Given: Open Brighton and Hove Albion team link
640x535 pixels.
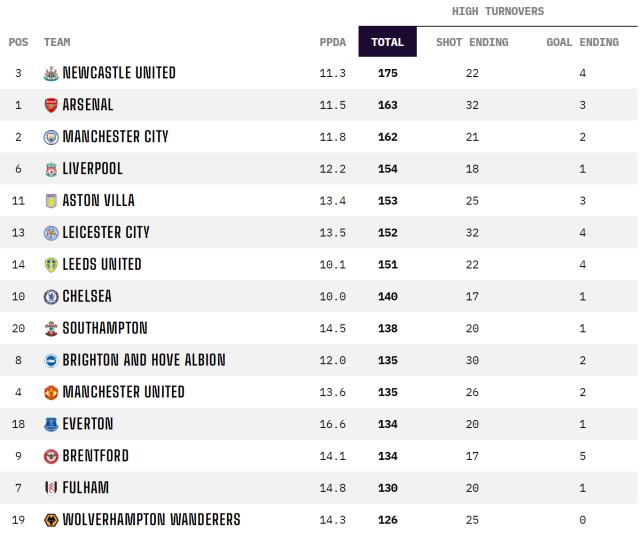Looking at the screenshot, I should pos(143,360).
